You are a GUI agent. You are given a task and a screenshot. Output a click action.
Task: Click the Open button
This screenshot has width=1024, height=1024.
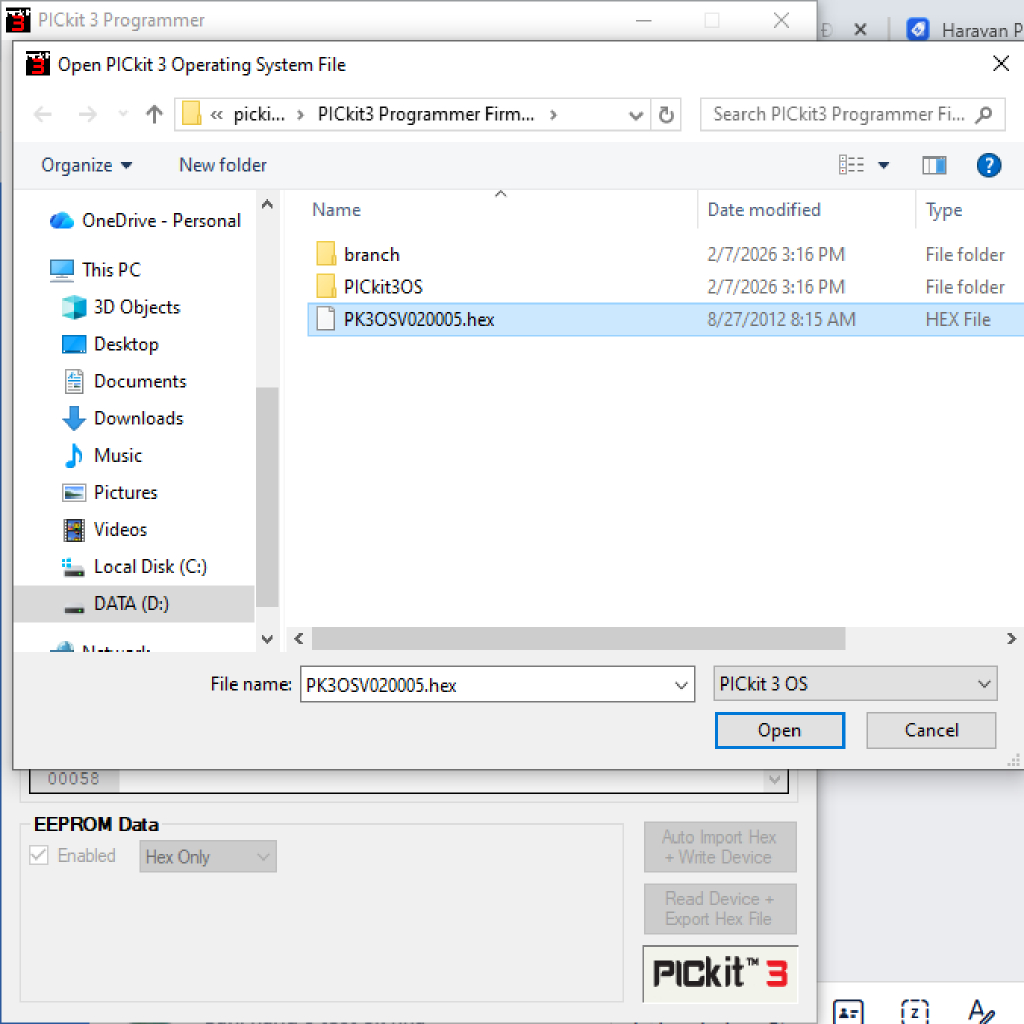[779, 730]
